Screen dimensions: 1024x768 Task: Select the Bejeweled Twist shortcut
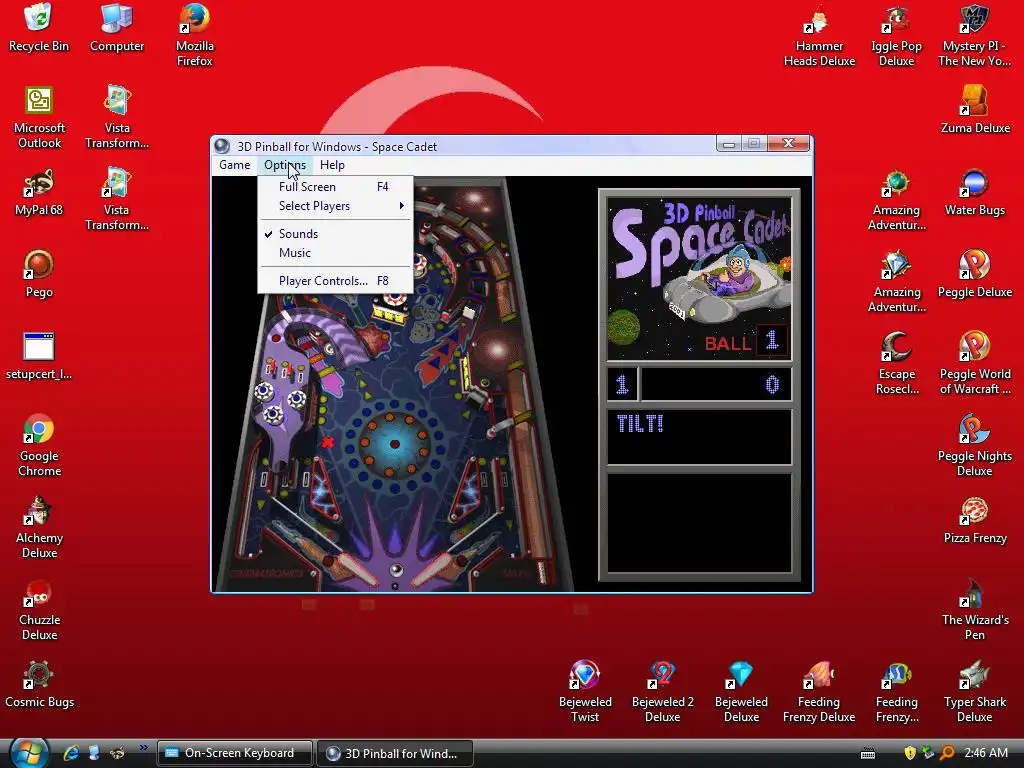click(x=584, y=691)
